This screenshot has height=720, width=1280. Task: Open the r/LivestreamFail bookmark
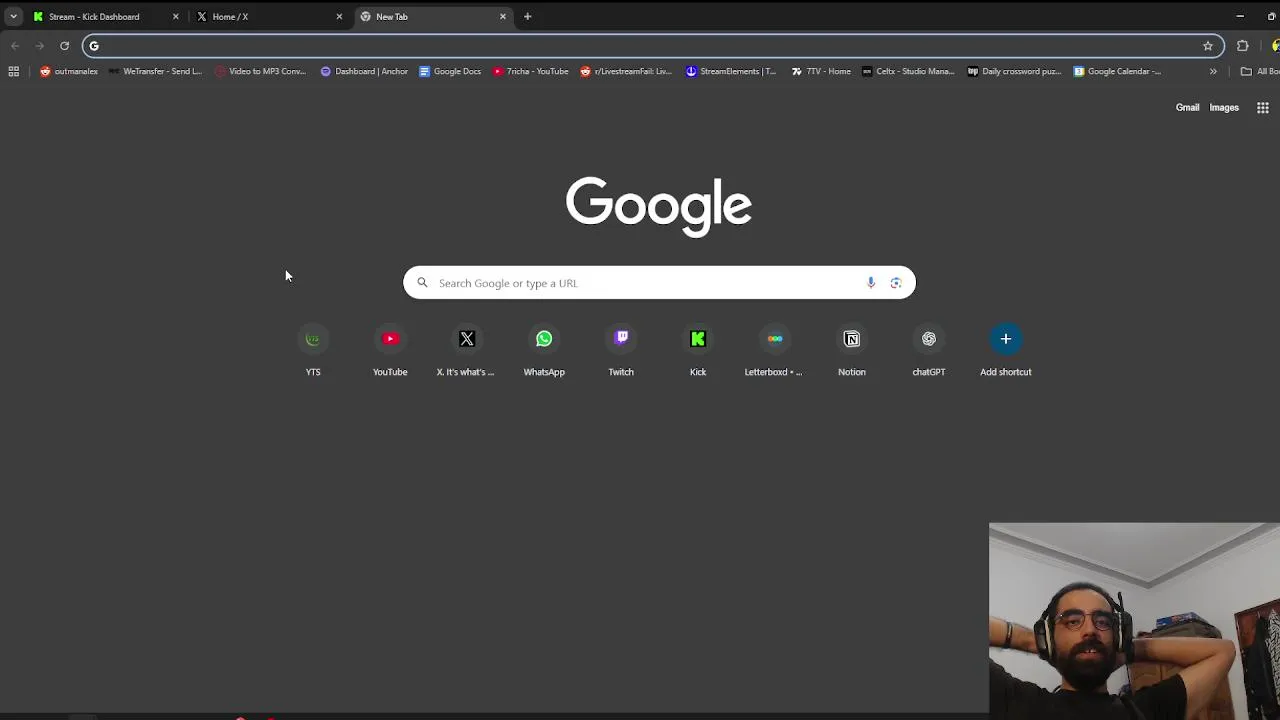pos(626,71)
